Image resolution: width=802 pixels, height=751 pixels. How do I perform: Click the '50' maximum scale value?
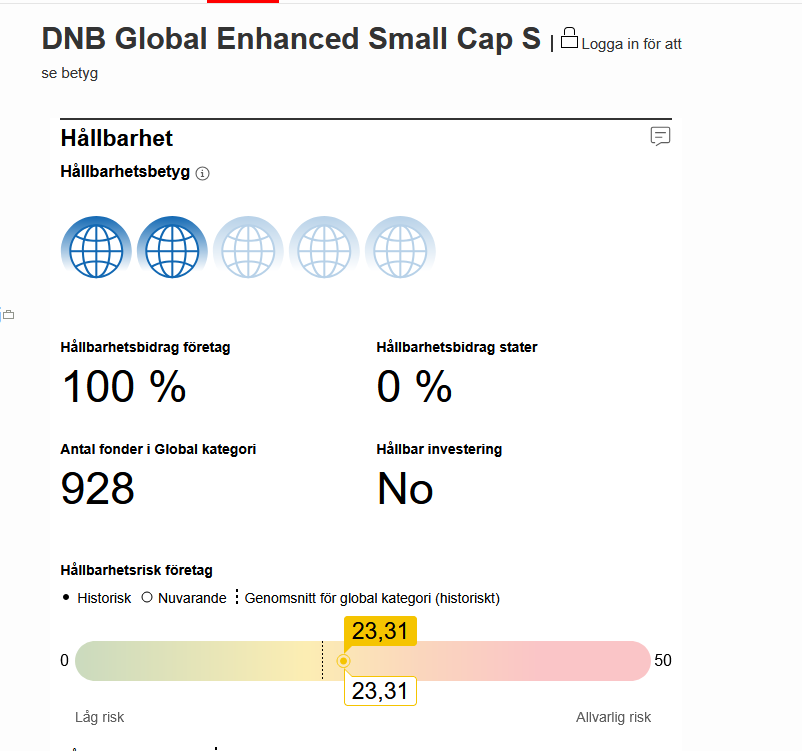click(663, 660)
